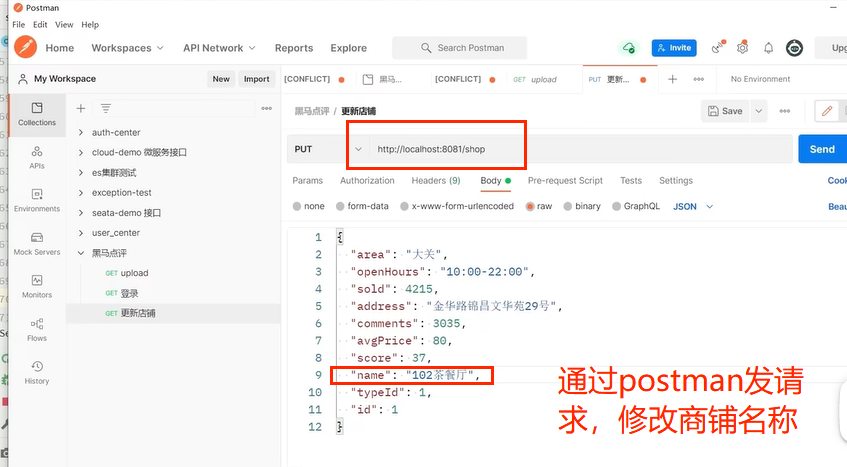Expand the cloud-demo 微服务接口 collection
847x467 pixels.
80,153
